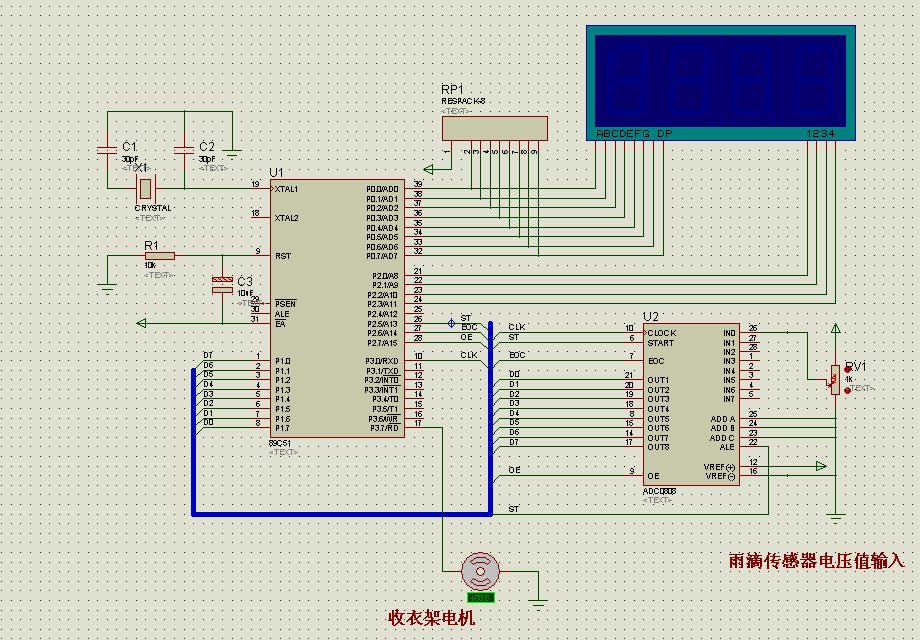Click the P1.0 pin on U1
The height and width of the screenshot is (640, 920).
pos(283,361)
